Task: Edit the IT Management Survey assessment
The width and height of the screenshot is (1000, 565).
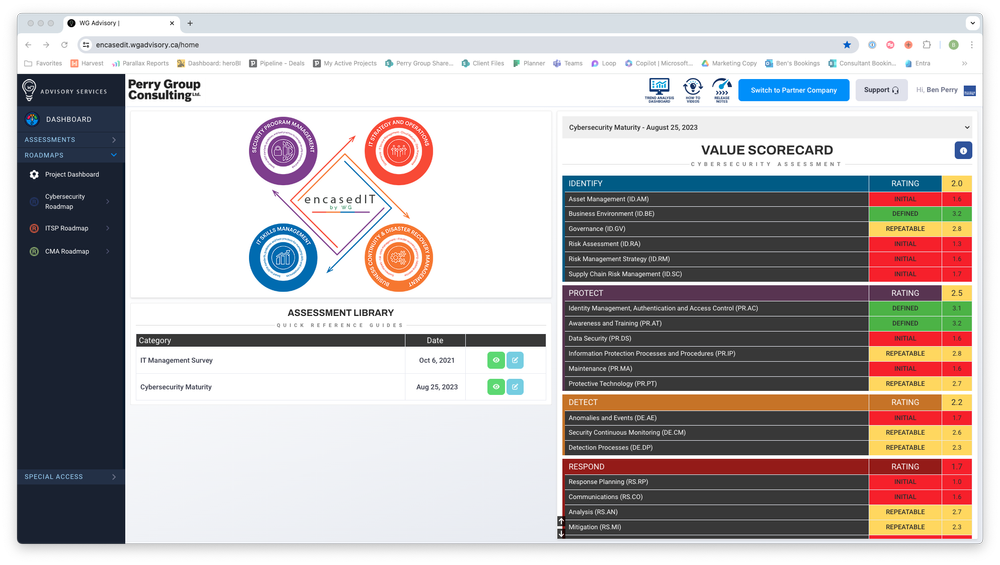Action: tap(515, 360)
